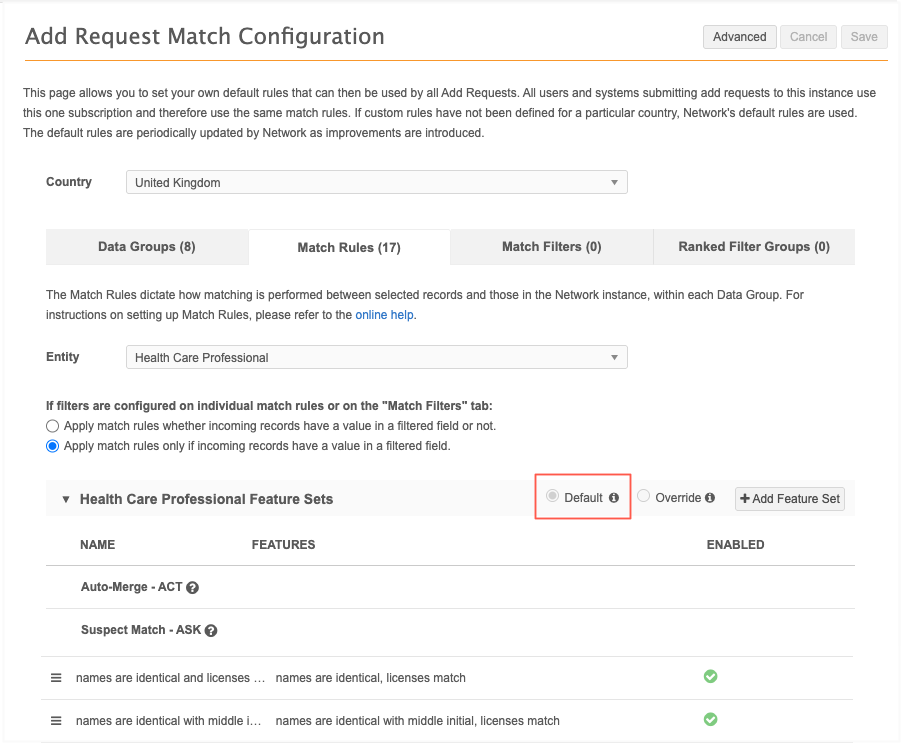Choose the Override radio option
Screen dimensions: 901x746
coord(644,495)
